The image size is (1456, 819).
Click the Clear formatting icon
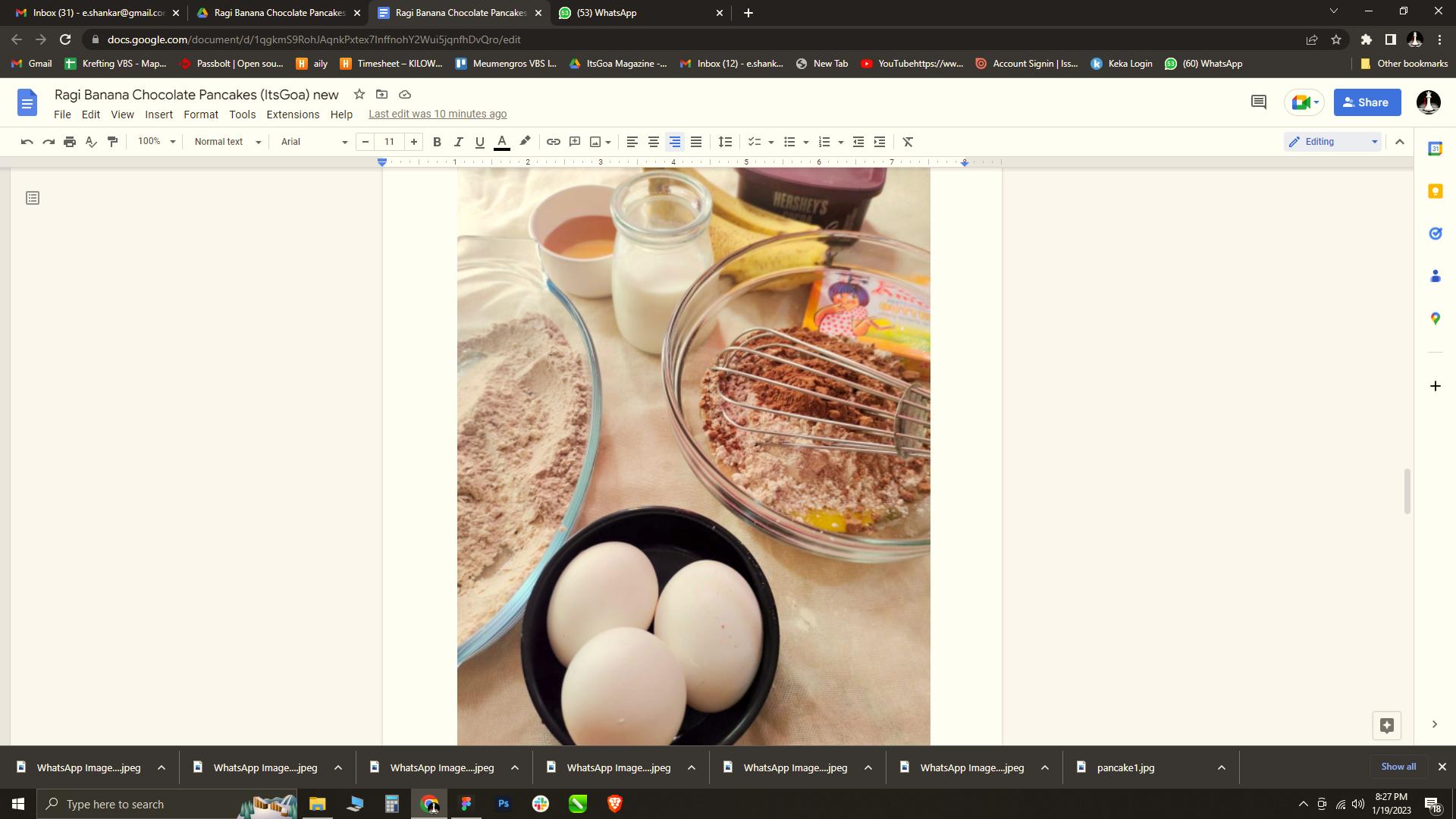pos(908,142)
